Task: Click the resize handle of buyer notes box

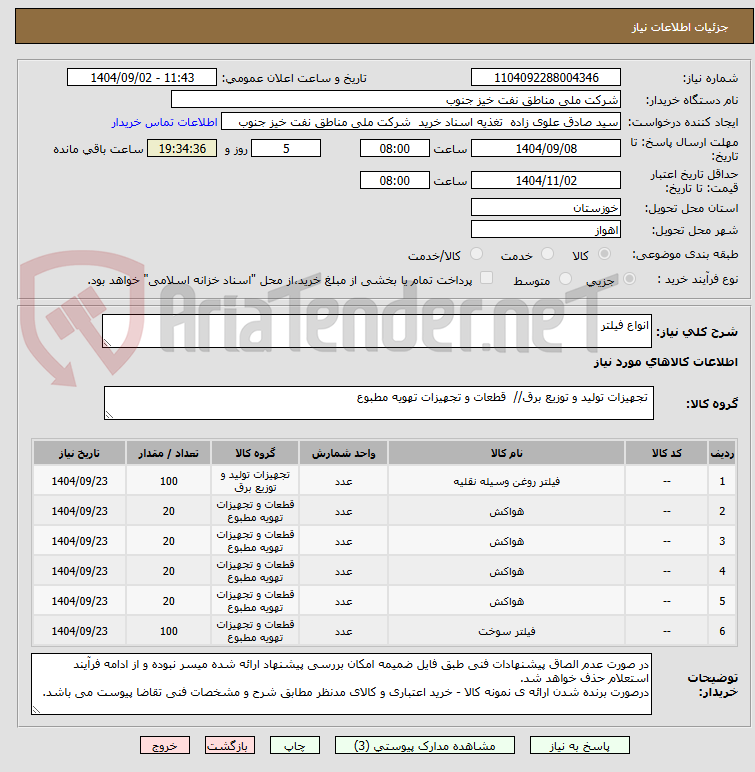Action: click(x=36, y=710)
